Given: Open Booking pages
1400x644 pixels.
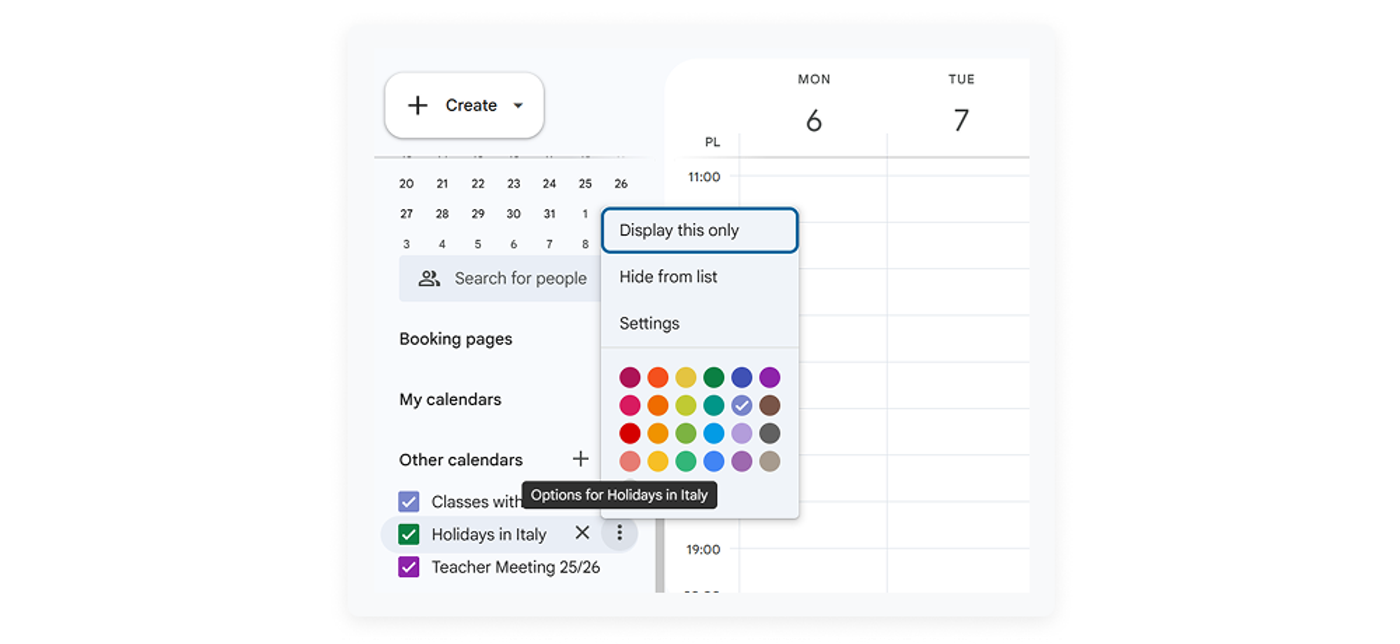Looking at the screenshot, I should [x=455, y=339].
